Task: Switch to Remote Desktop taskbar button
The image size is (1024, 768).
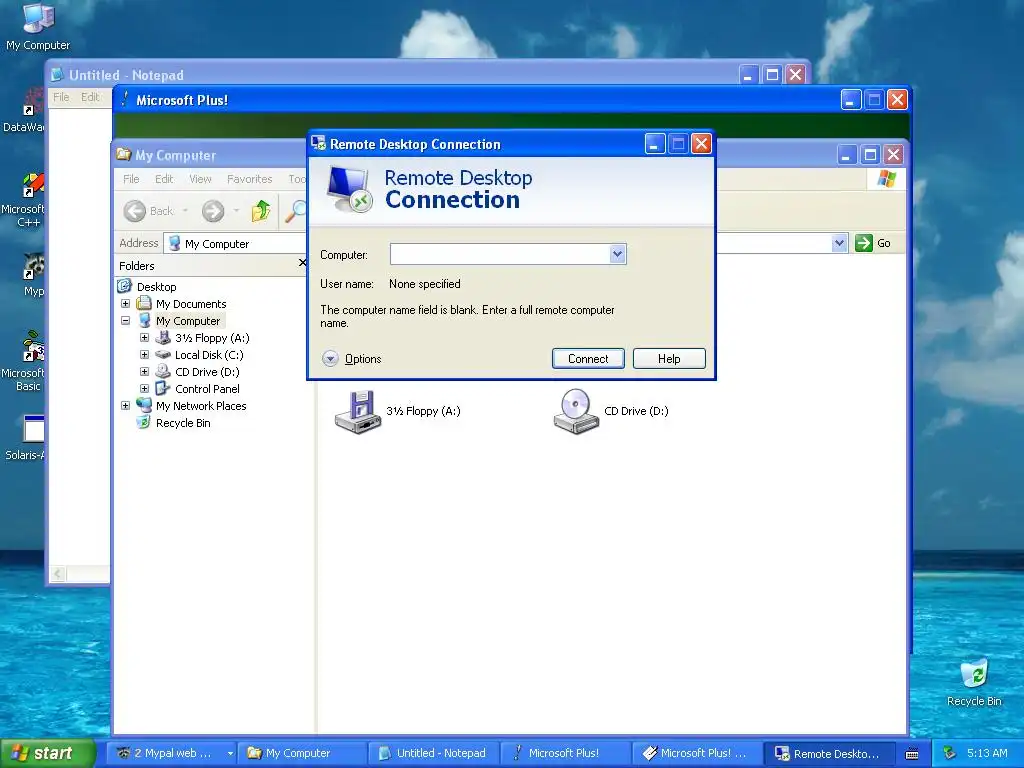Action: click(829, 753)
